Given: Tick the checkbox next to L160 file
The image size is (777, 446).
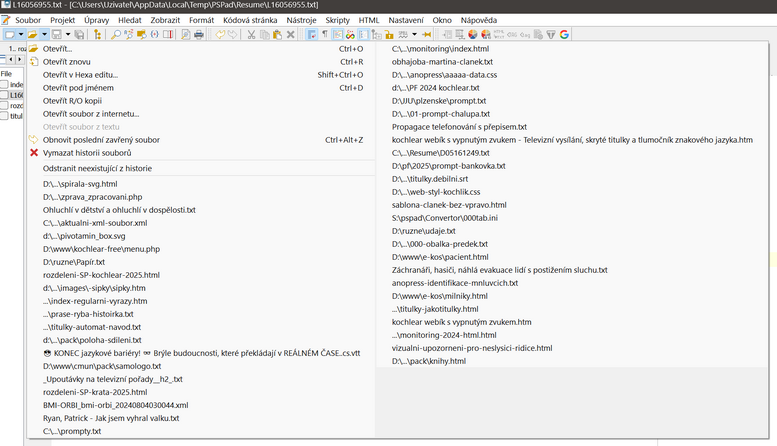Looking at the screenshot, I should point(5,95).
